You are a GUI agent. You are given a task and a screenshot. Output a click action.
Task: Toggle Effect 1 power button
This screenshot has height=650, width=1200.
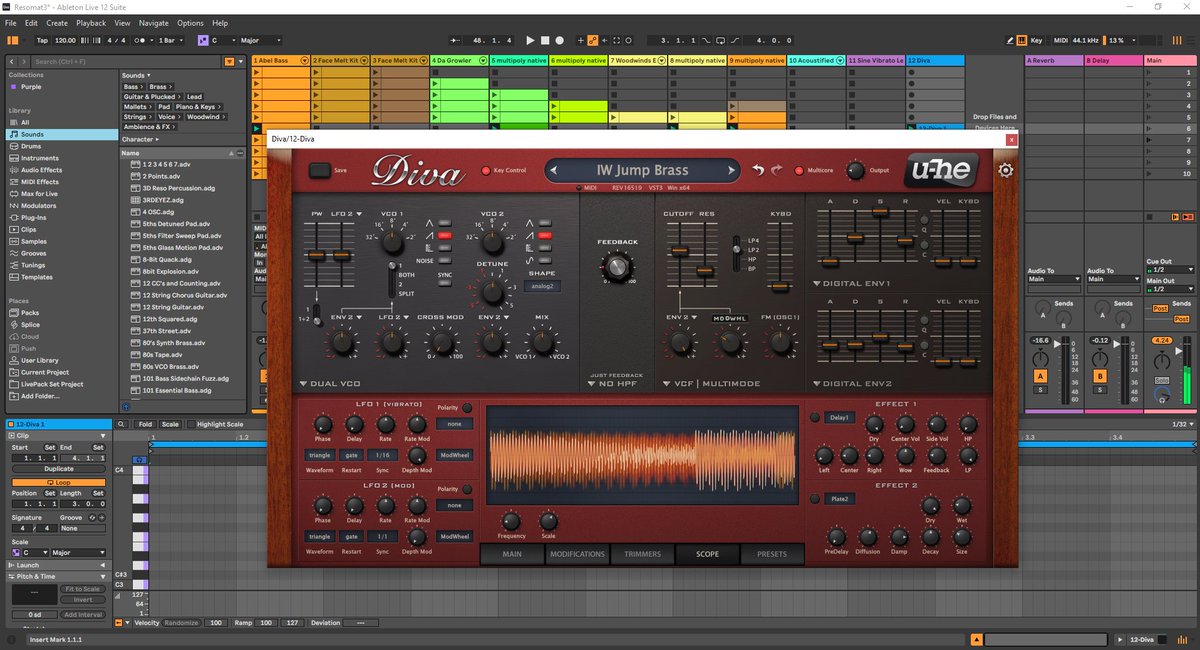(814, 417)
